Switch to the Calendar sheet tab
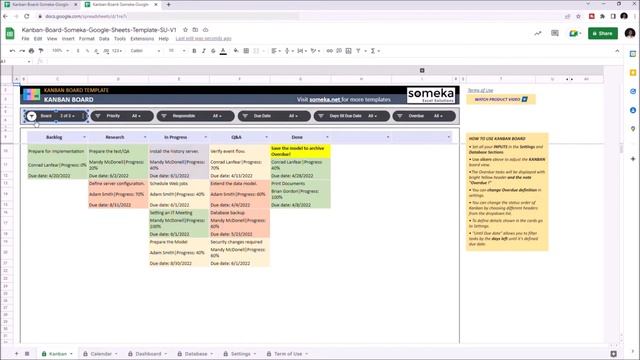 100,353
